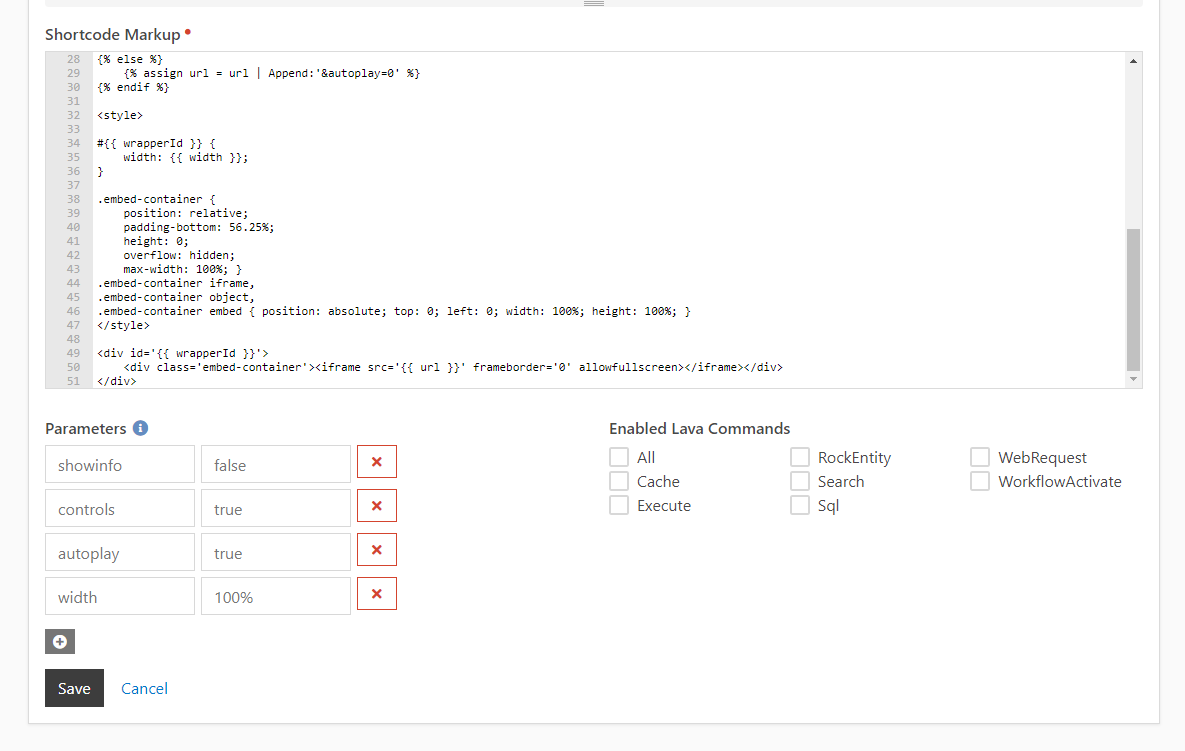This screenshot has width=1185, height=751.
Task: Delete the autoplay parameter row
Action: pyautogui.click(x=376, y=550)
